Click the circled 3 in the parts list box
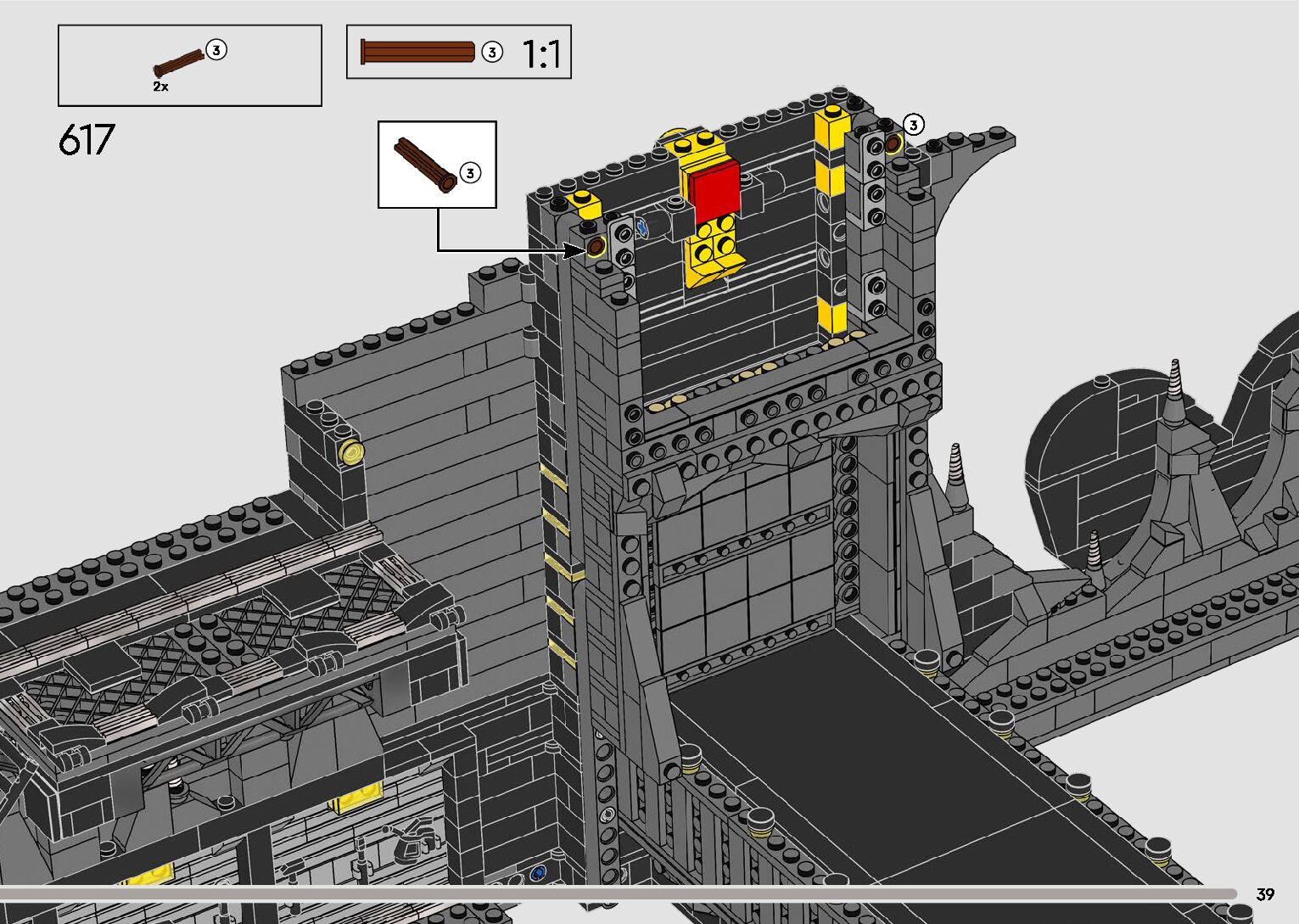Image resolution: width=1299 pixels, height=924 pixels. (216, 50)
